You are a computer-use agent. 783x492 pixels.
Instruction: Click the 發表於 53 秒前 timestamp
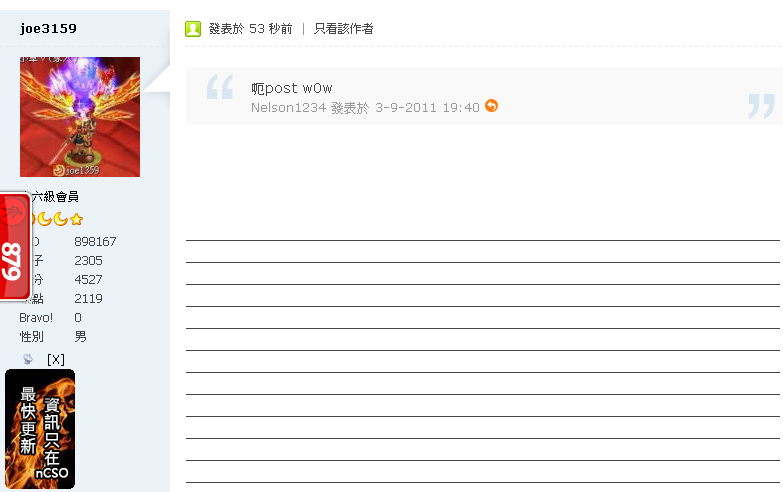pyautogui.click(x=250, y=29)
